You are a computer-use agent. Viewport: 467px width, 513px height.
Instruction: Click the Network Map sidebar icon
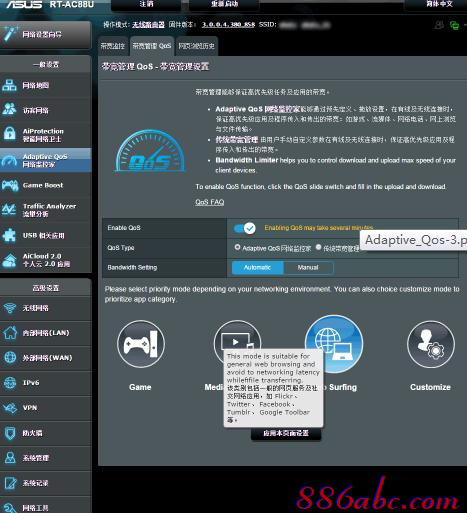click(9, 85)
